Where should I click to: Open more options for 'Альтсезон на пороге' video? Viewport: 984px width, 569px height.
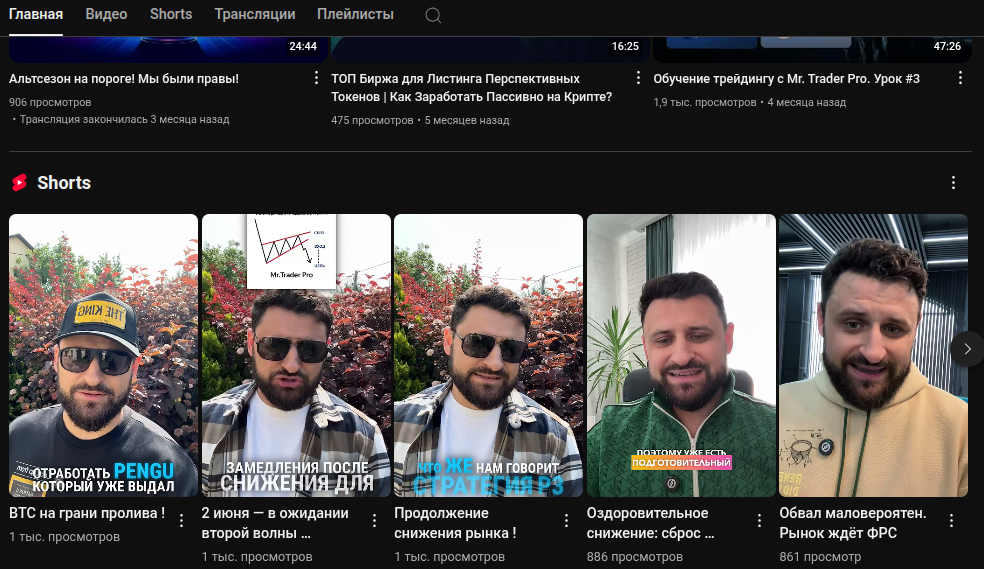(x=316, y=78)
